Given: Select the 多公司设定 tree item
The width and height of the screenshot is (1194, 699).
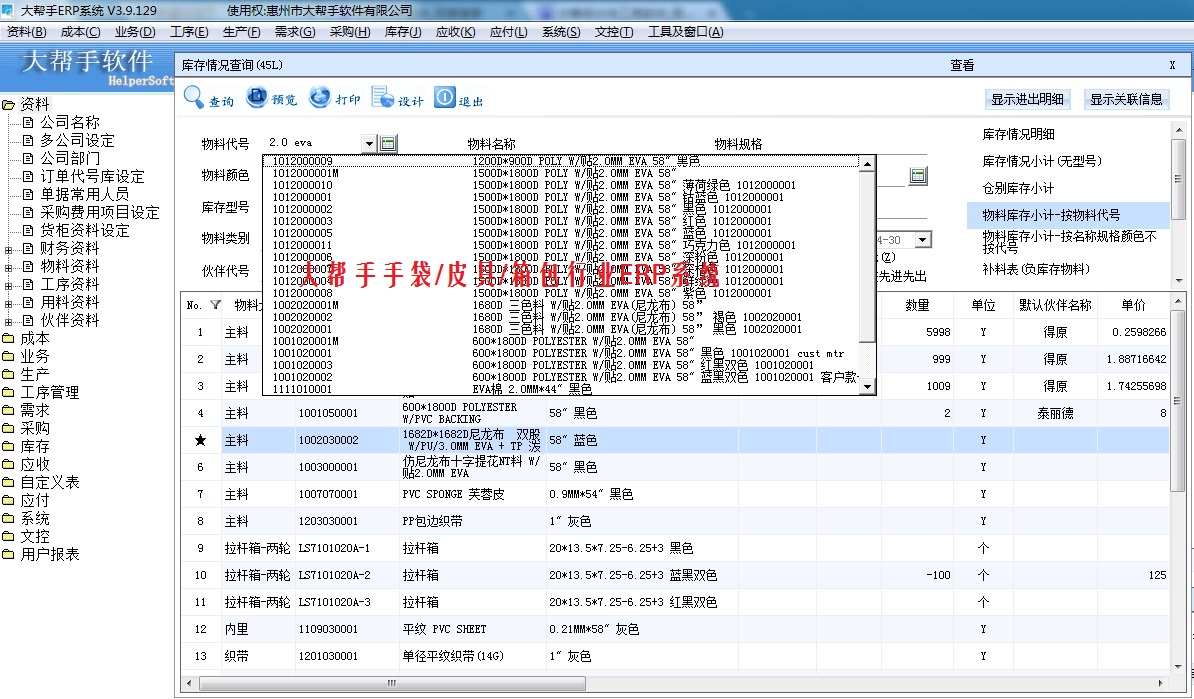Looking at the screenshot, I should pos(77,140).
